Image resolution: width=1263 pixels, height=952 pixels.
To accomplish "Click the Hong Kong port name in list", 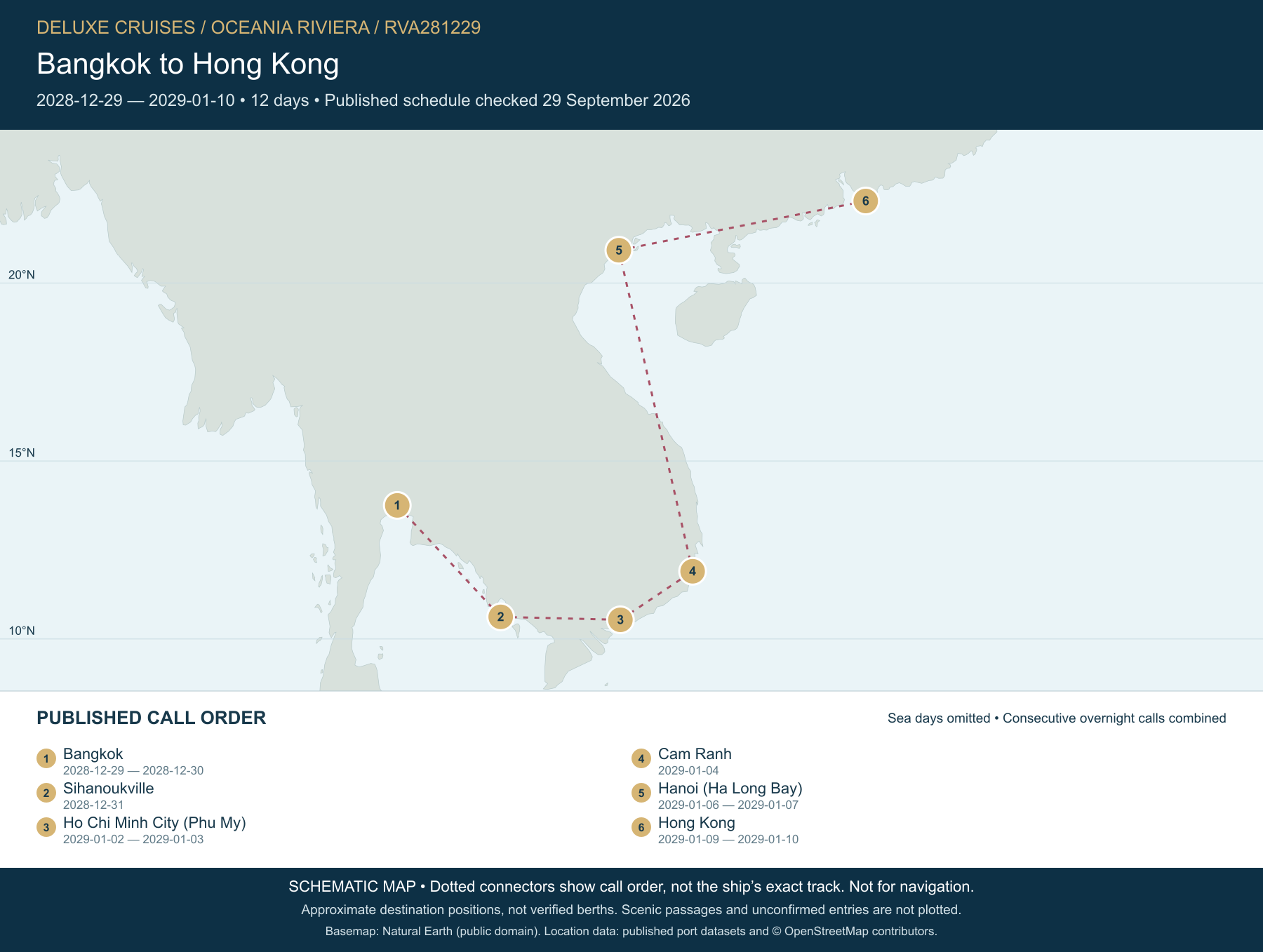I will coord(697,823).
